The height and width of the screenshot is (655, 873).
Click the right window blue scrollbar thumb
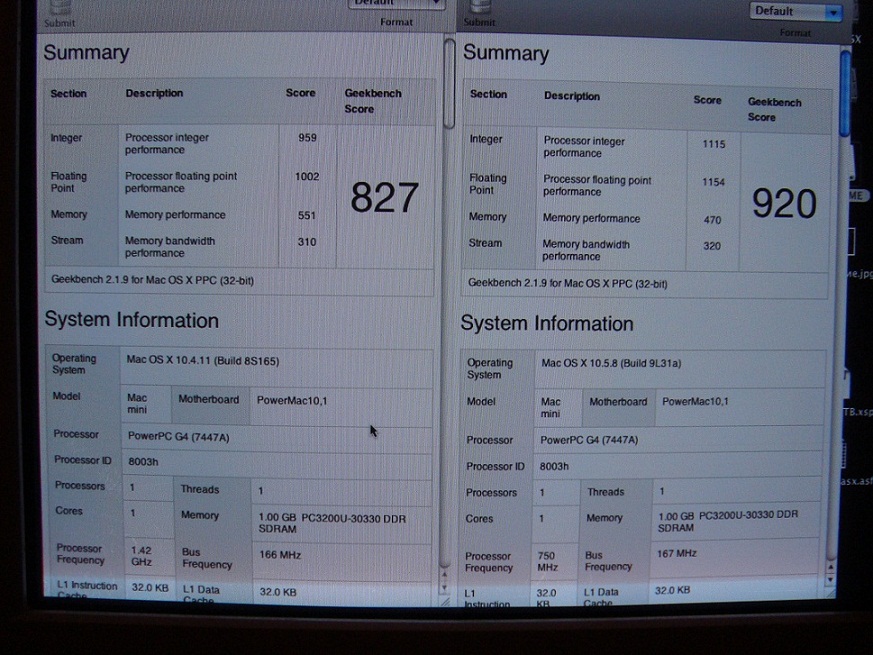pyautogui.click(x=845, y=93)
